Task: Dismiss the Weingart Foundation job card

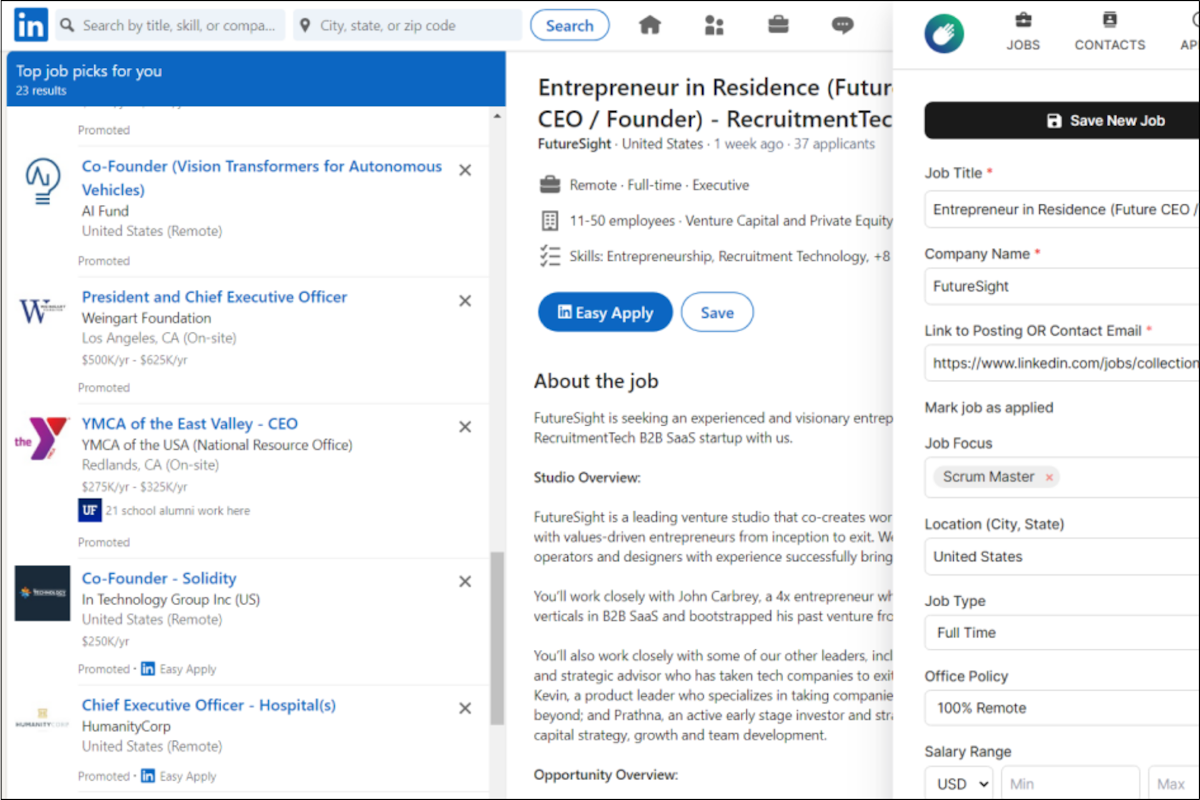Action: (x=465, y=300)
